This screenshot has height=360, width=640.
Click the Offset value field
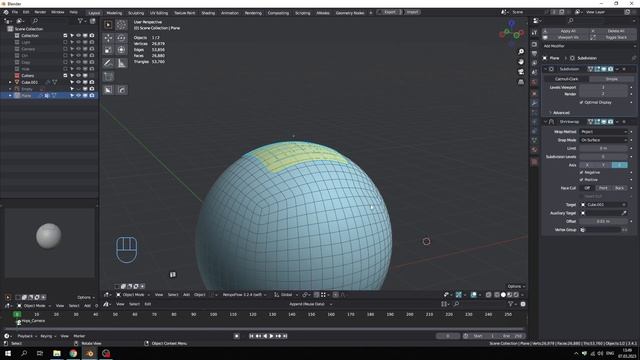(603, 222)
